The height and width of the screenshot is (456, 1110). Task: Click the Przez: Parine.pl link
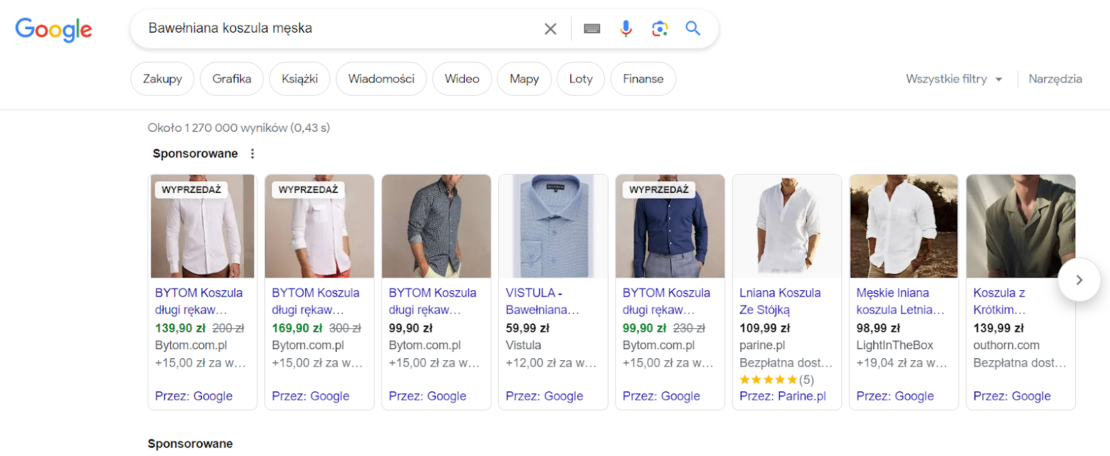(x=782, y=397)
